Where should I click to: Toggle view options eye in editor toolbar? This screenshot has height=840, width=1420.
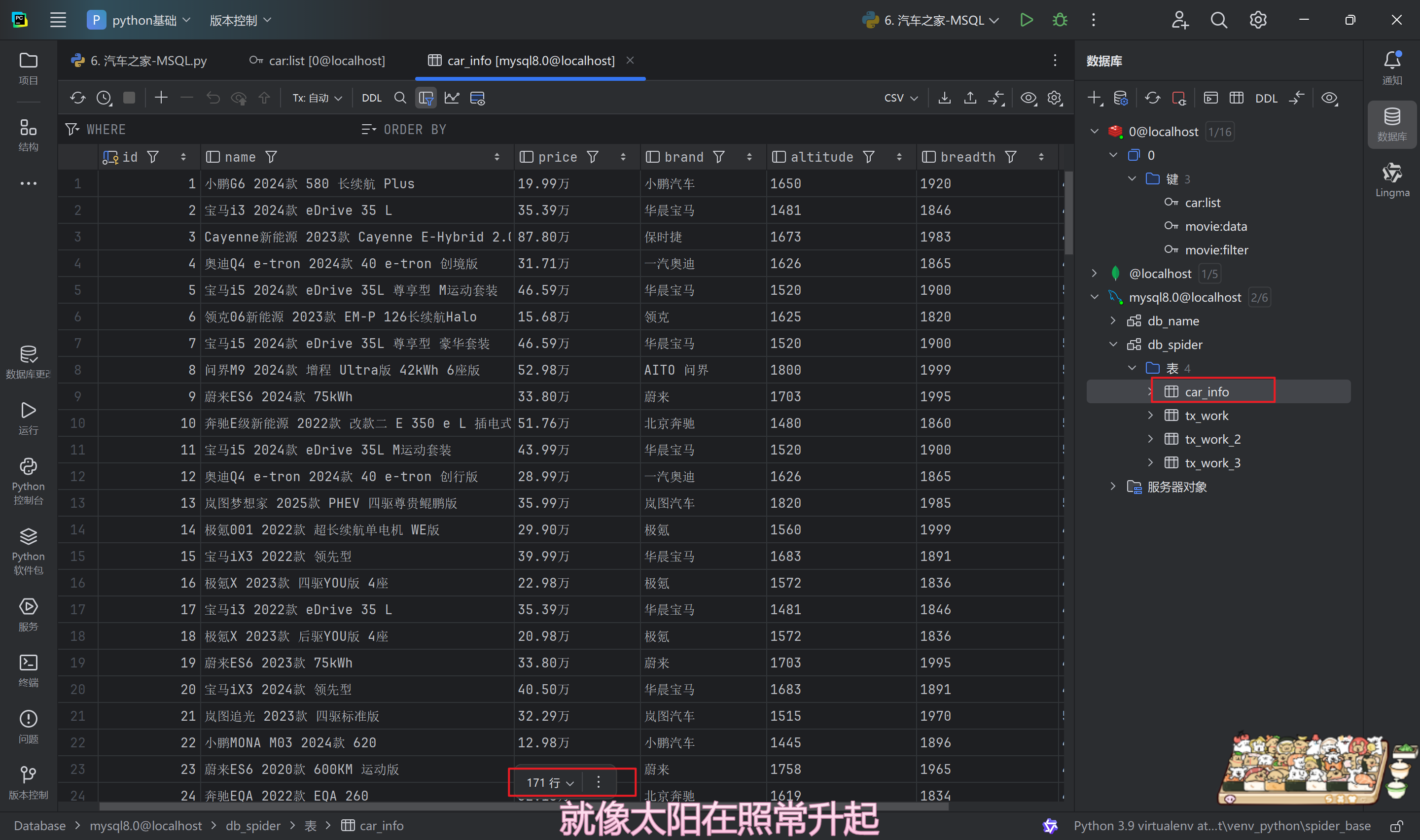pyautogui.click(x=1029, y=98)
